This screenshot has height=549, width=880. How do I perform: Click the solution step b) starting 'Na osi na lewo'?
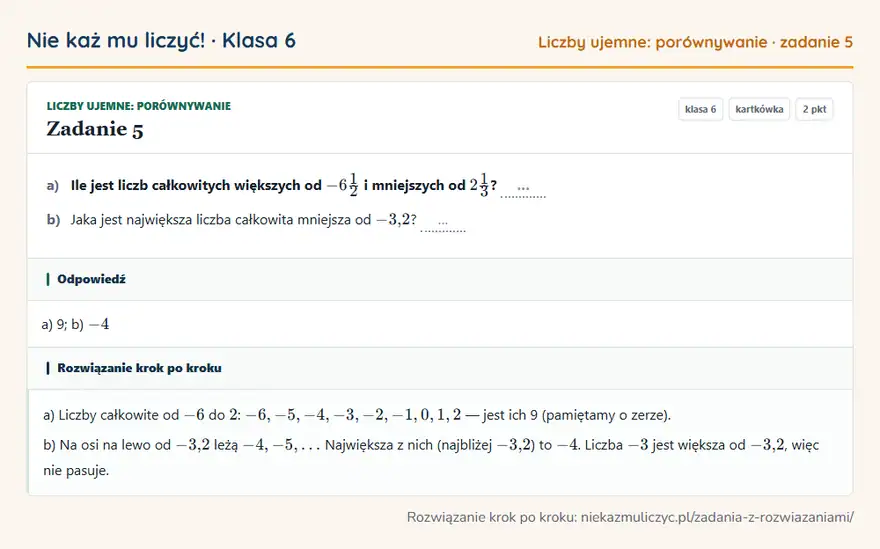431,458
